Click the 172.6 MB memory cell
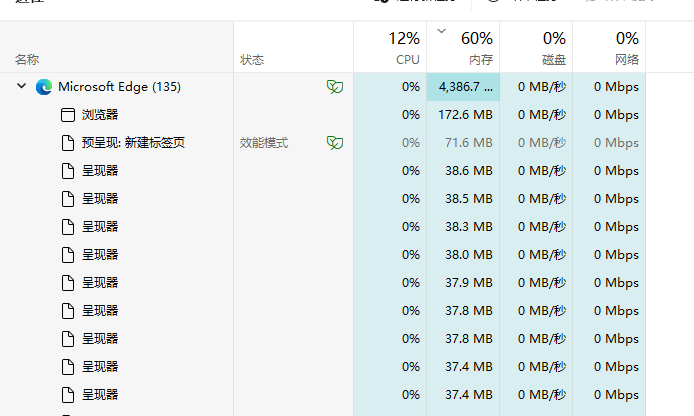 coord(463,115)
